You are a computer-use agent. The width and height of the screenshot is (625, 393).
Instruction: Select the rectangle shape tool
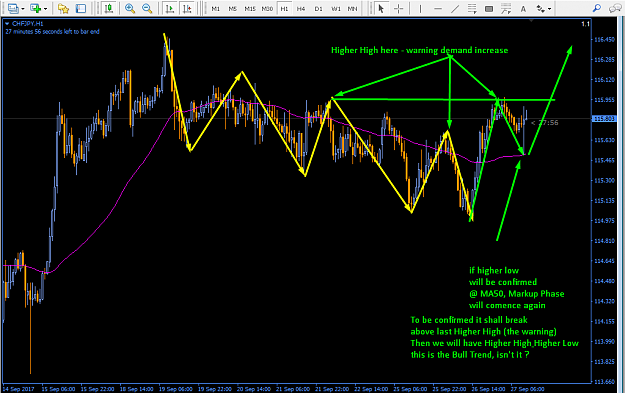489,8
